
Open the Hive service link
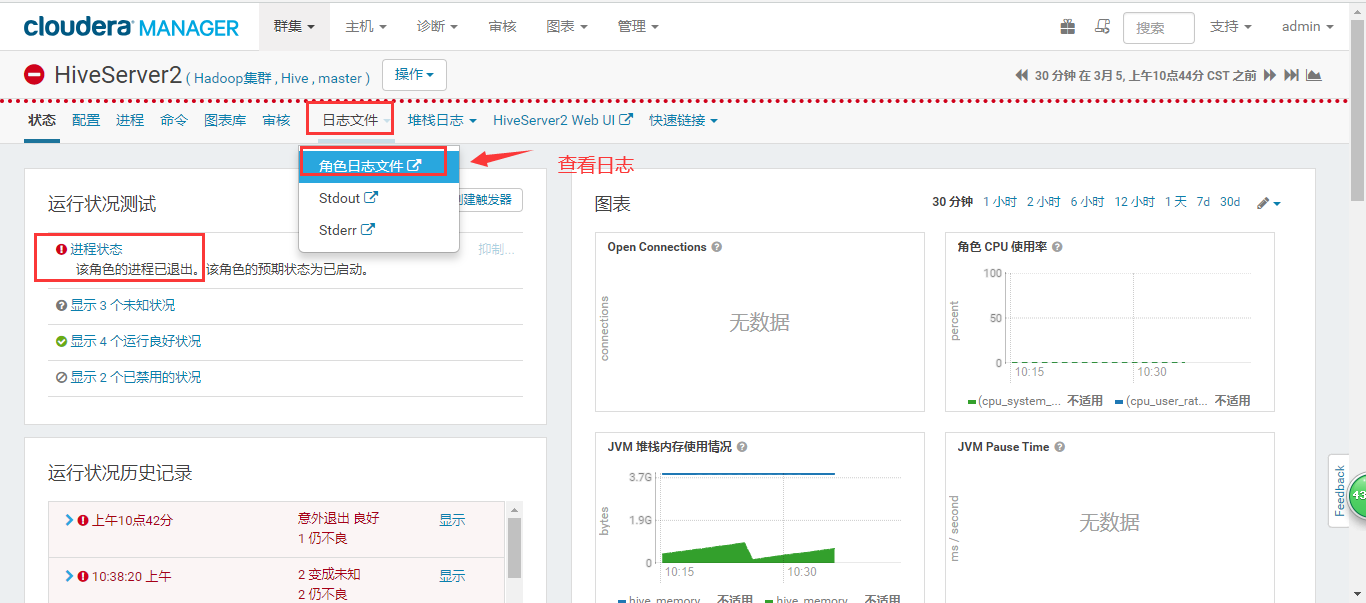tap(295, 77)
